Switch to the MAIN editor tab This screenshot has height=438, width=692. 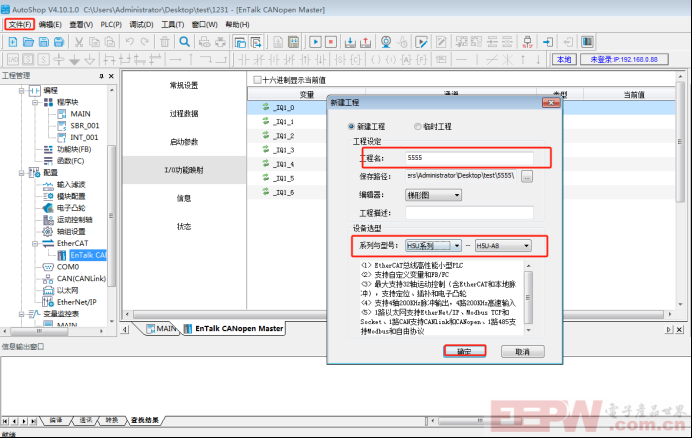[x=162, y=328]
